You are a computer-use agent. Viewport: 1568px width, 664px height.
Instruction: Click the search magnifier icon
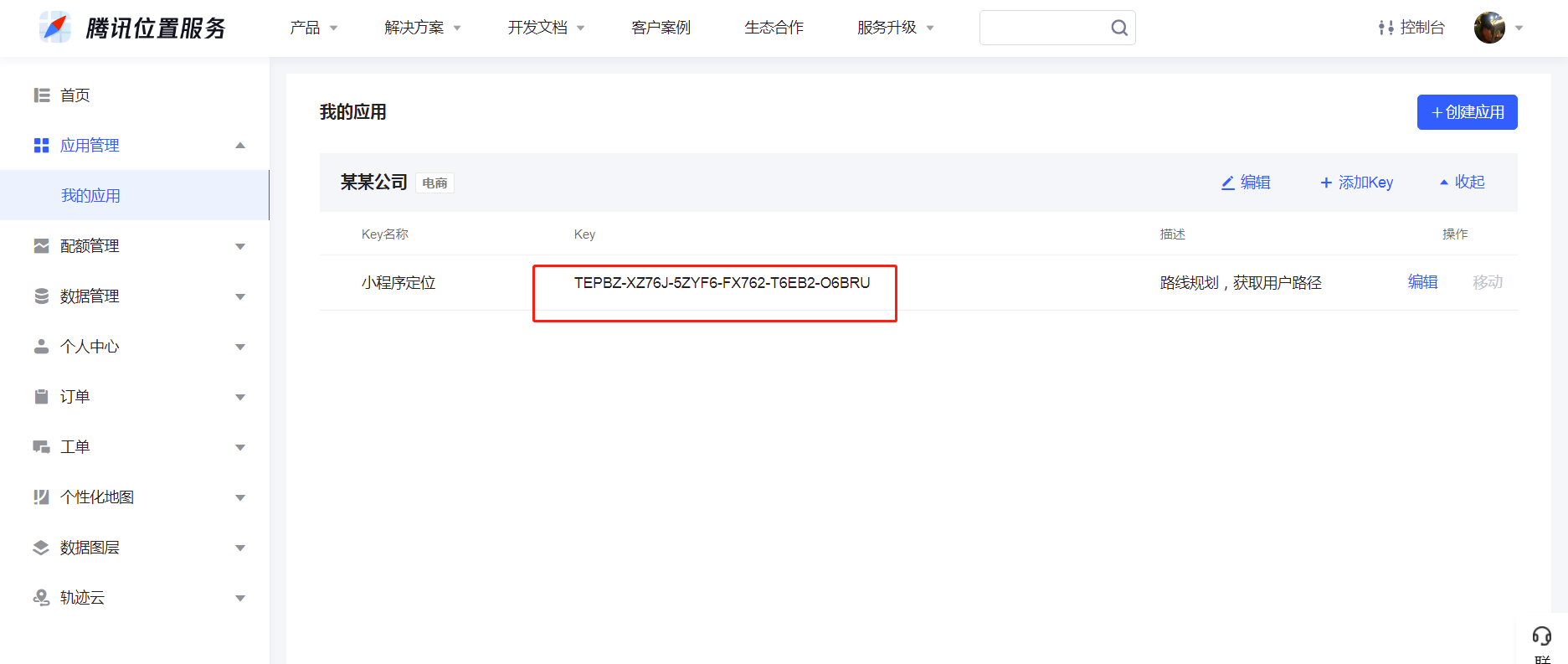(x=1118, y=28)
